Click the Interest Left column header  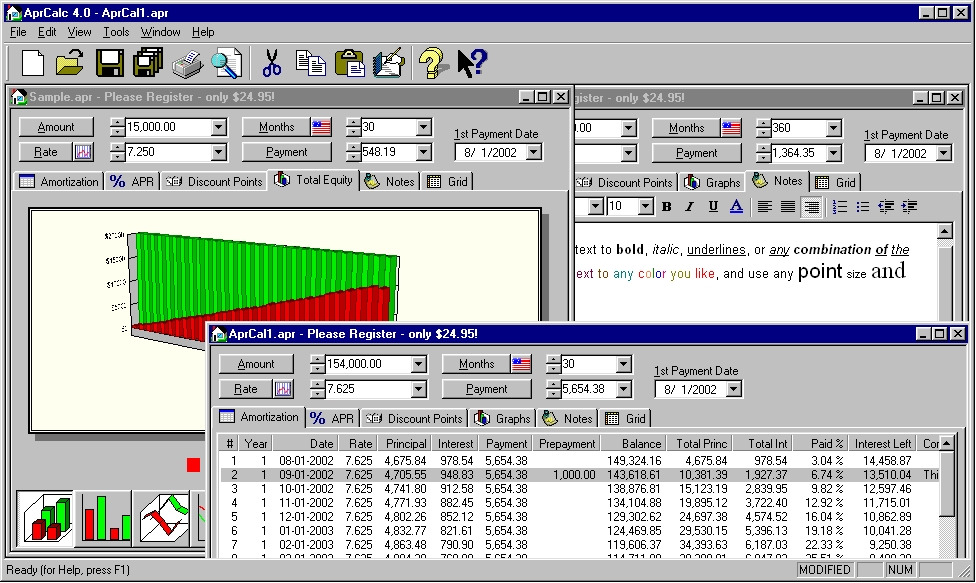[x=883, y=444]
